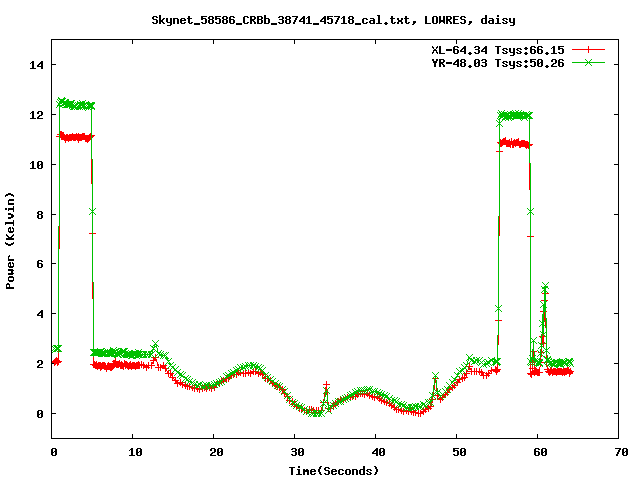Image resolution: width=640 pixels, height=480 pixels.
Task: Click y-axis tick label '12'
Action: [x=36, y=115]
